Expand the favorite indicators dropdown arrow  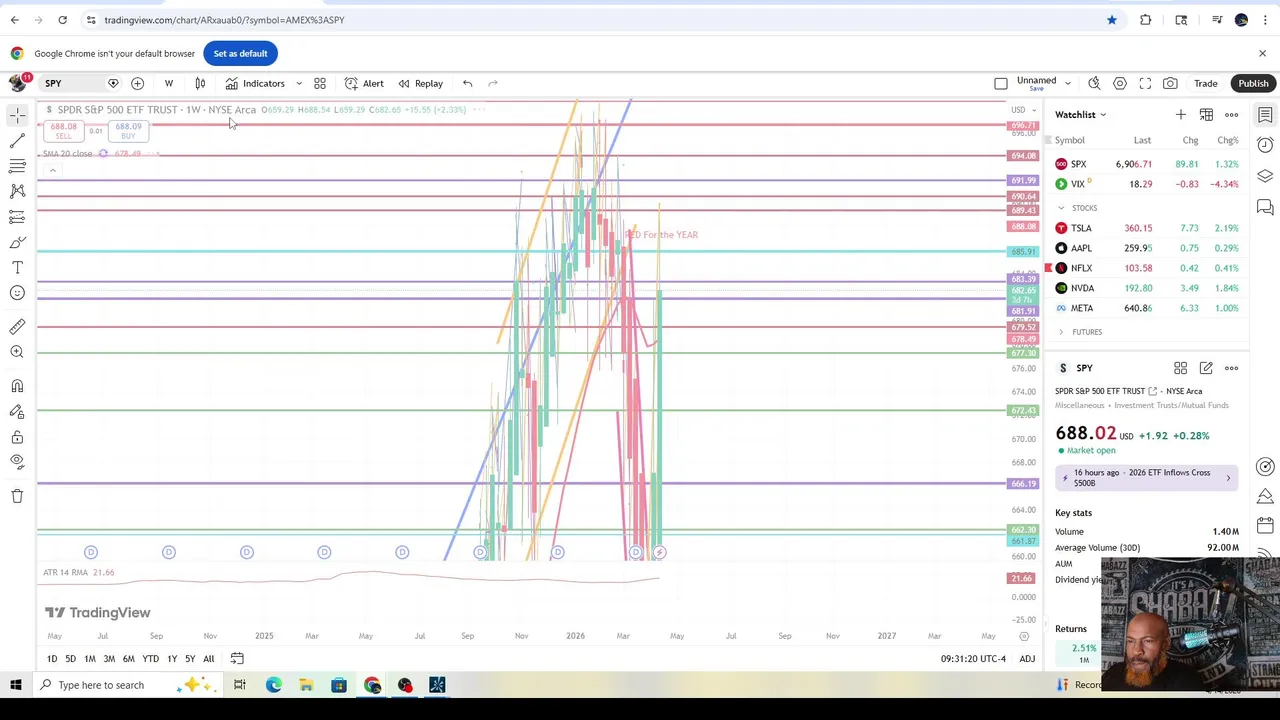pos(299,83)
